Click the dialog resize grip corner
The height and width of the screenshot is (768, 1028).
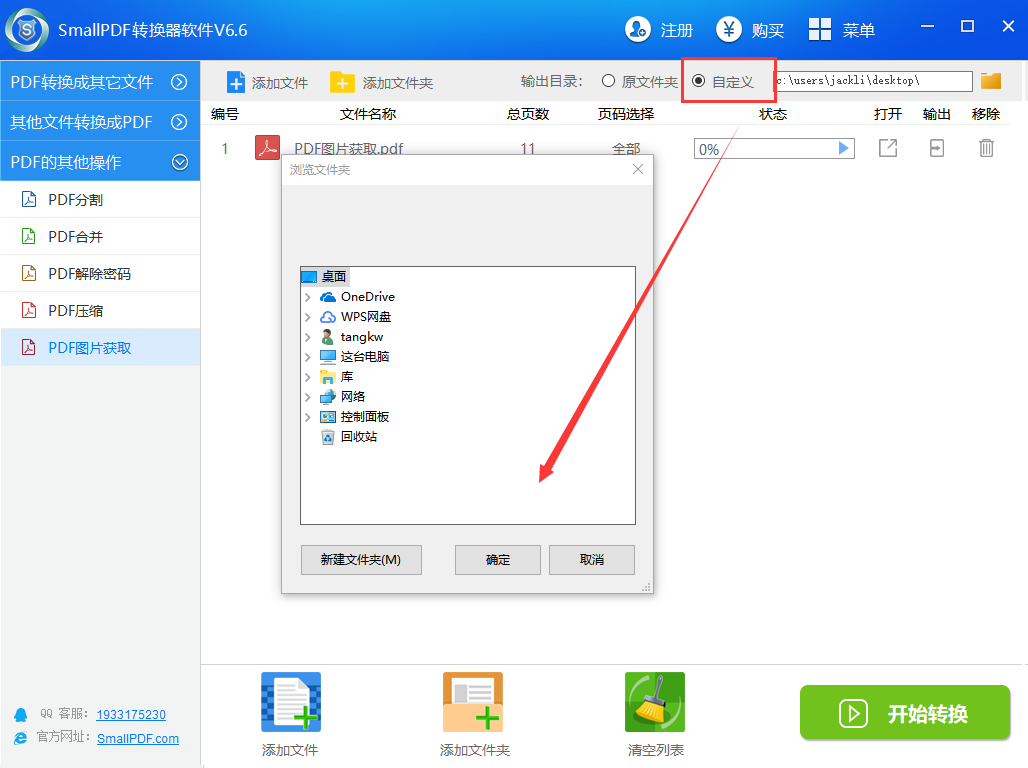646,587
